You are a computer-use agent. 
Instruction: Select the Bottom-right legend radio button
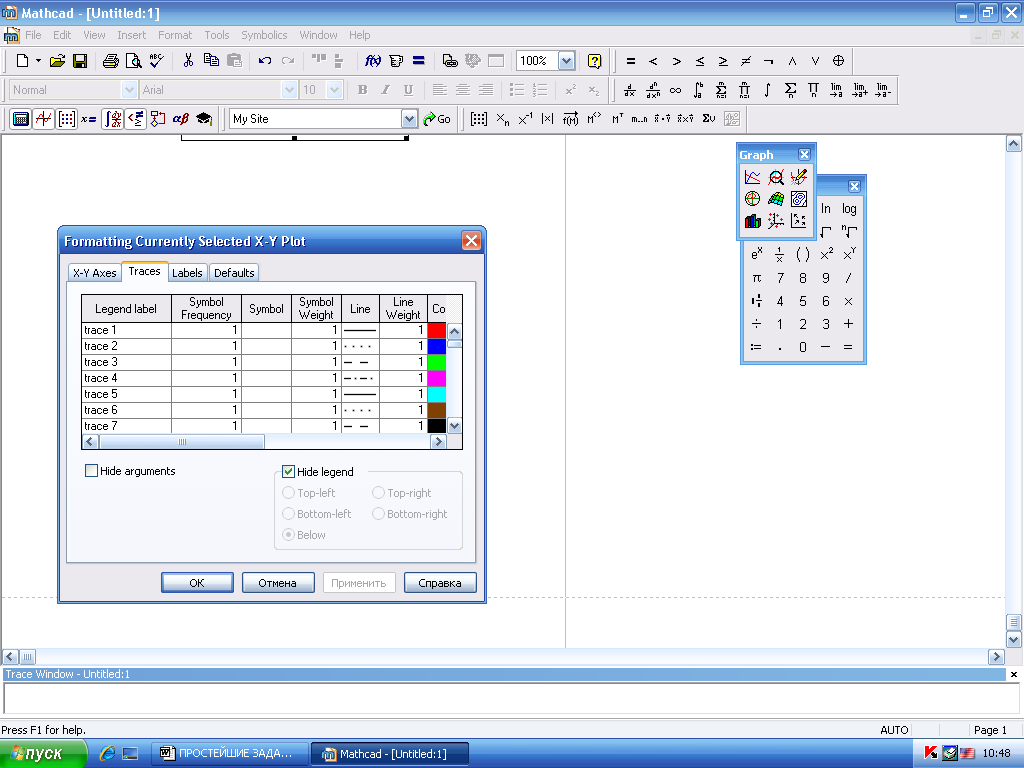coord(378,513)
